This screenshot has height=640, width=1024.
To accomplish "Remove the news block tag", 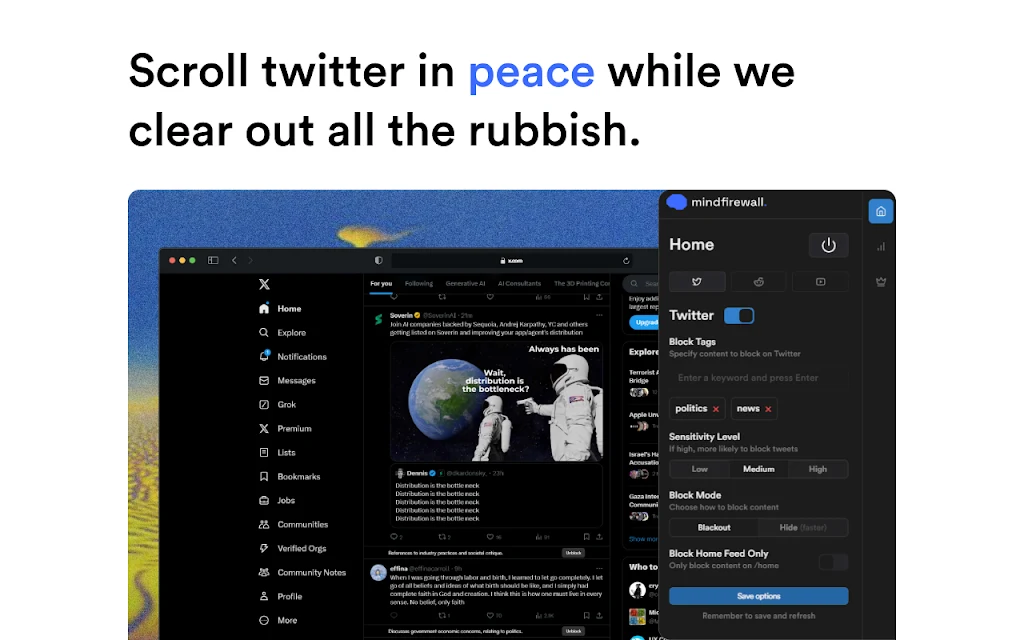I will tap(768, 409).
